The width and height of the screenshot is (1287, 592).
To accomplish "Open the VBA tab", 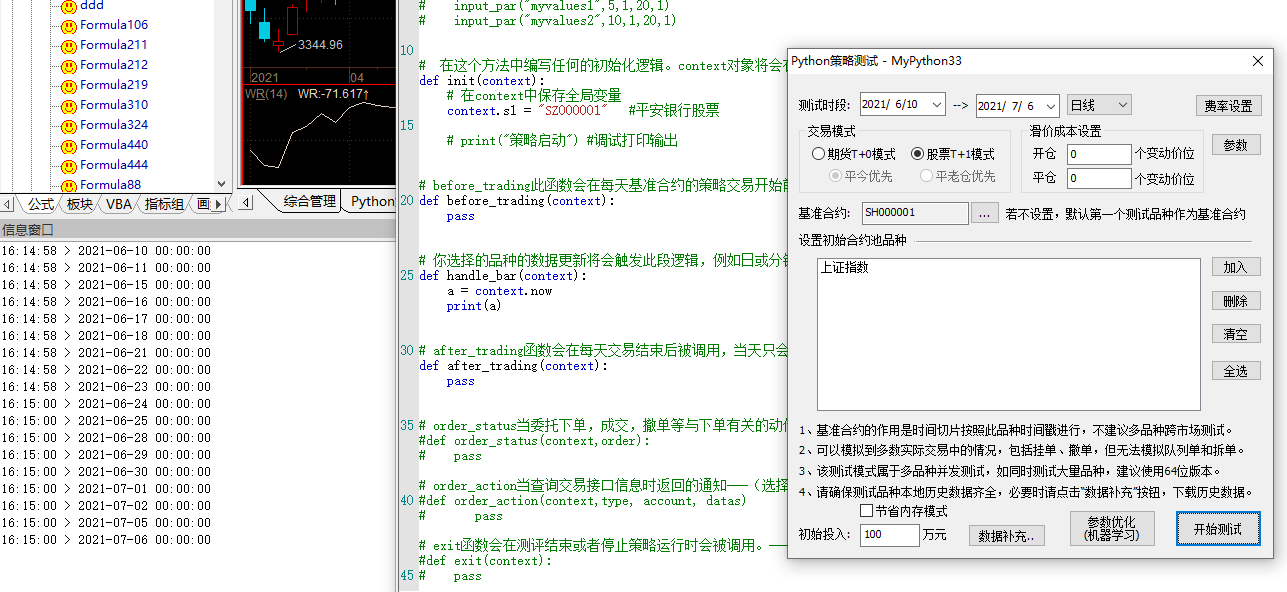I will pyautogui.click(x=119, y=204).
